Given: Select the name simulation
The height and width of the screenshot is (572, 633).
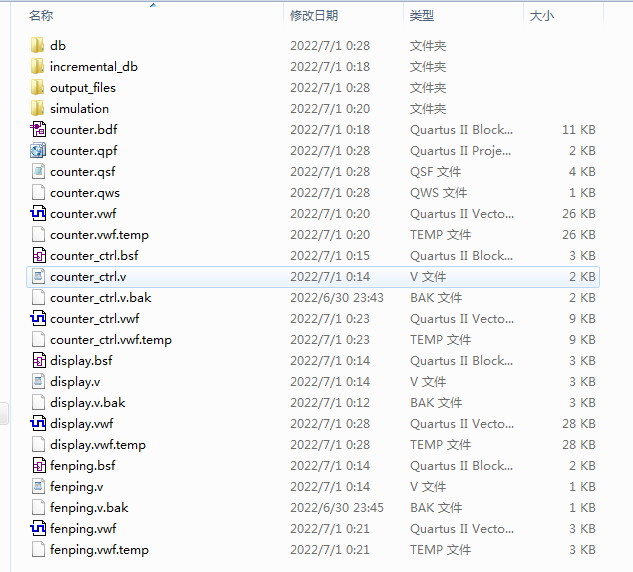Looking at the screenshot, I should click(80, 109).
